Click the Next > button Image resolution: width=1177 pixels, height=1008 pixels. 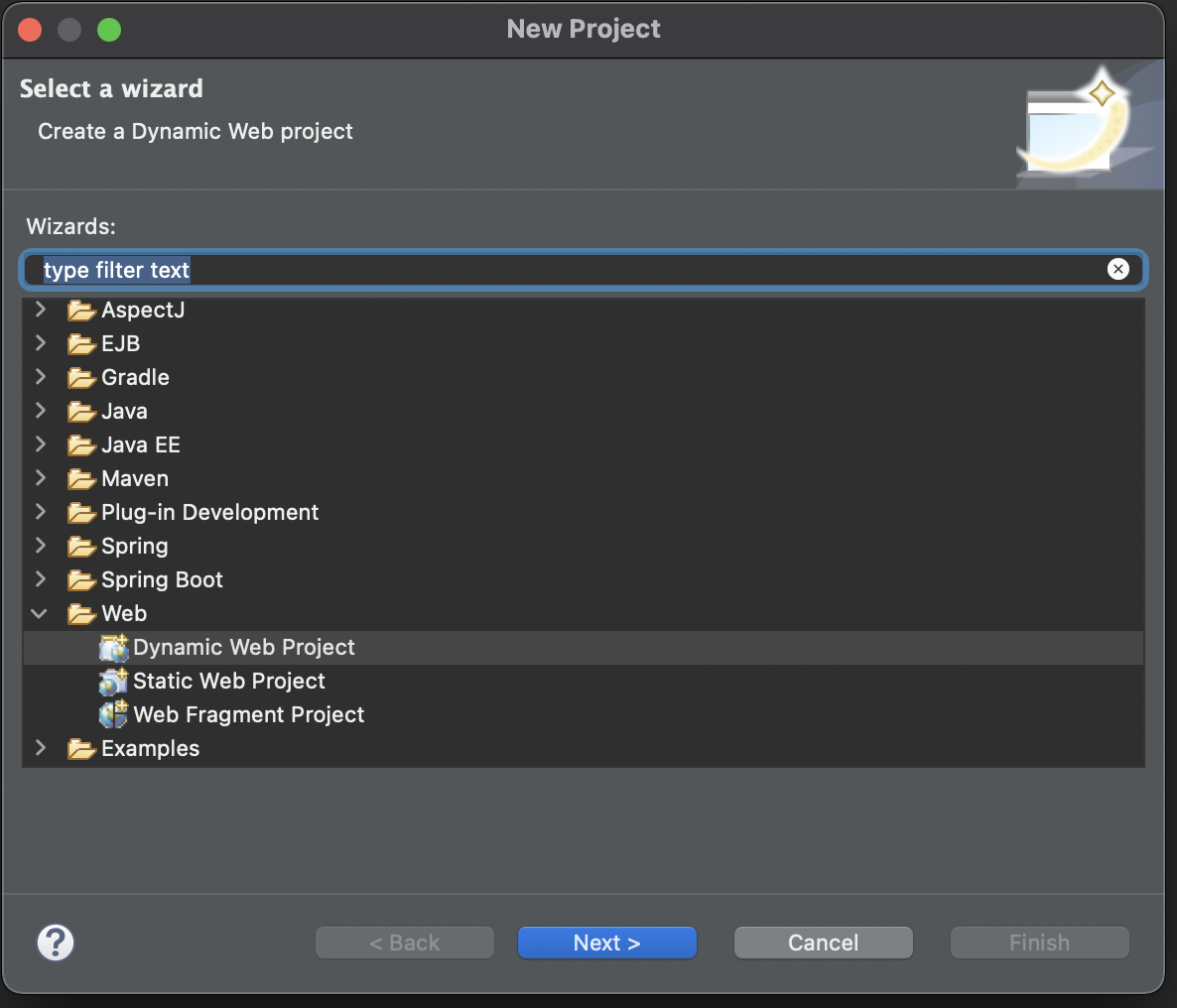coord(607,943)
